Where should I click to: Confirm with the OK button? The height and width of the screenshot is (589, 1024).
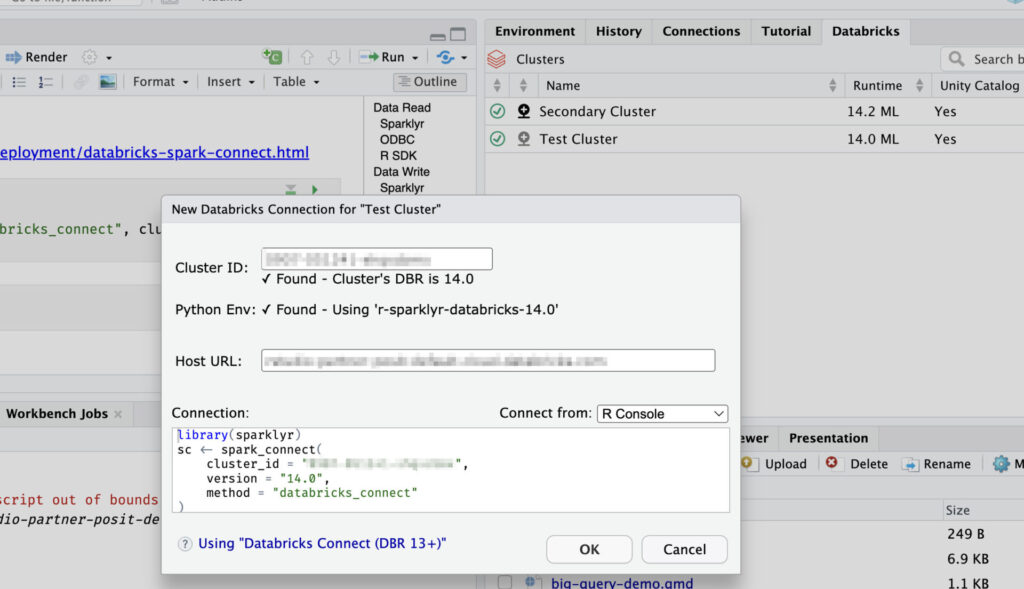click(589, 549)
